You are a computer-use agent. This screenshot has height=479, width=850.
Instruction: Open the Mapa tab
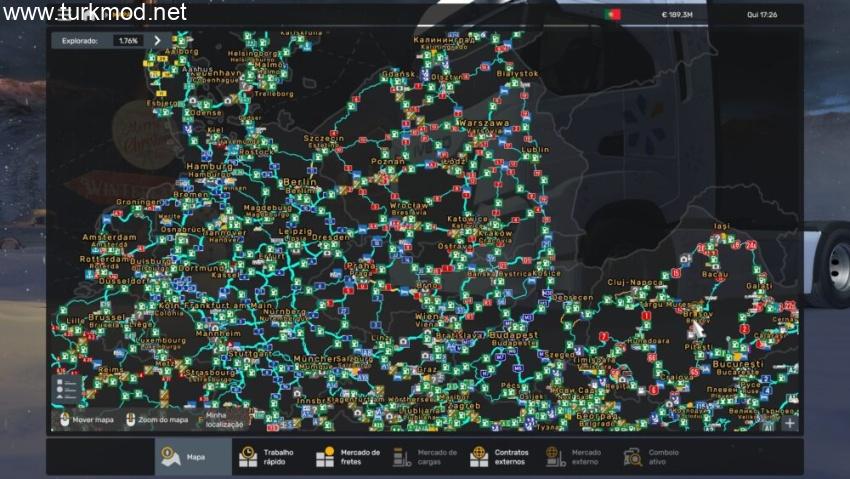click(194, 457)
